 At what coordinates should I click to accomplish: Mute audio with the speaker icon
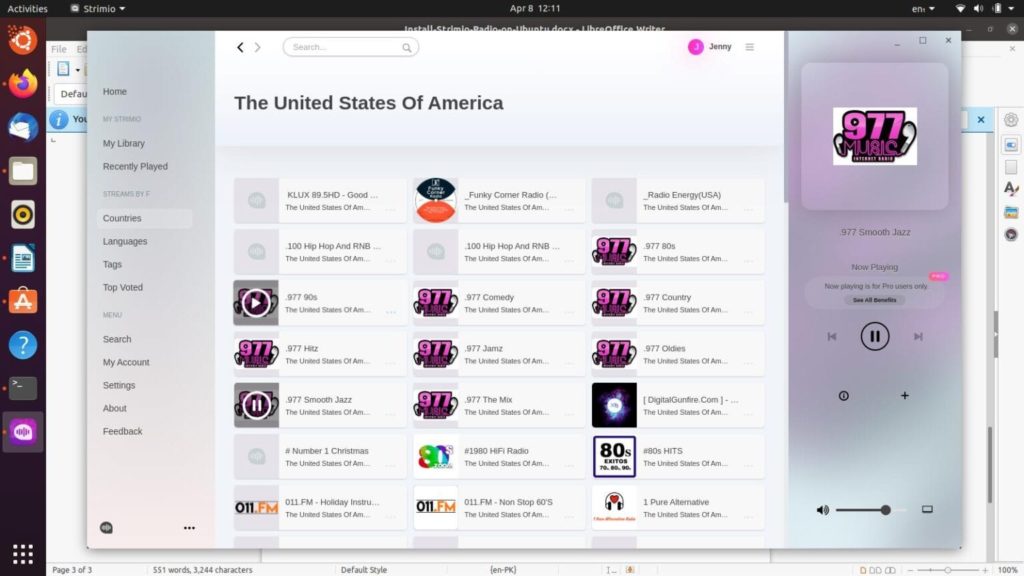[x=822, y=510]
